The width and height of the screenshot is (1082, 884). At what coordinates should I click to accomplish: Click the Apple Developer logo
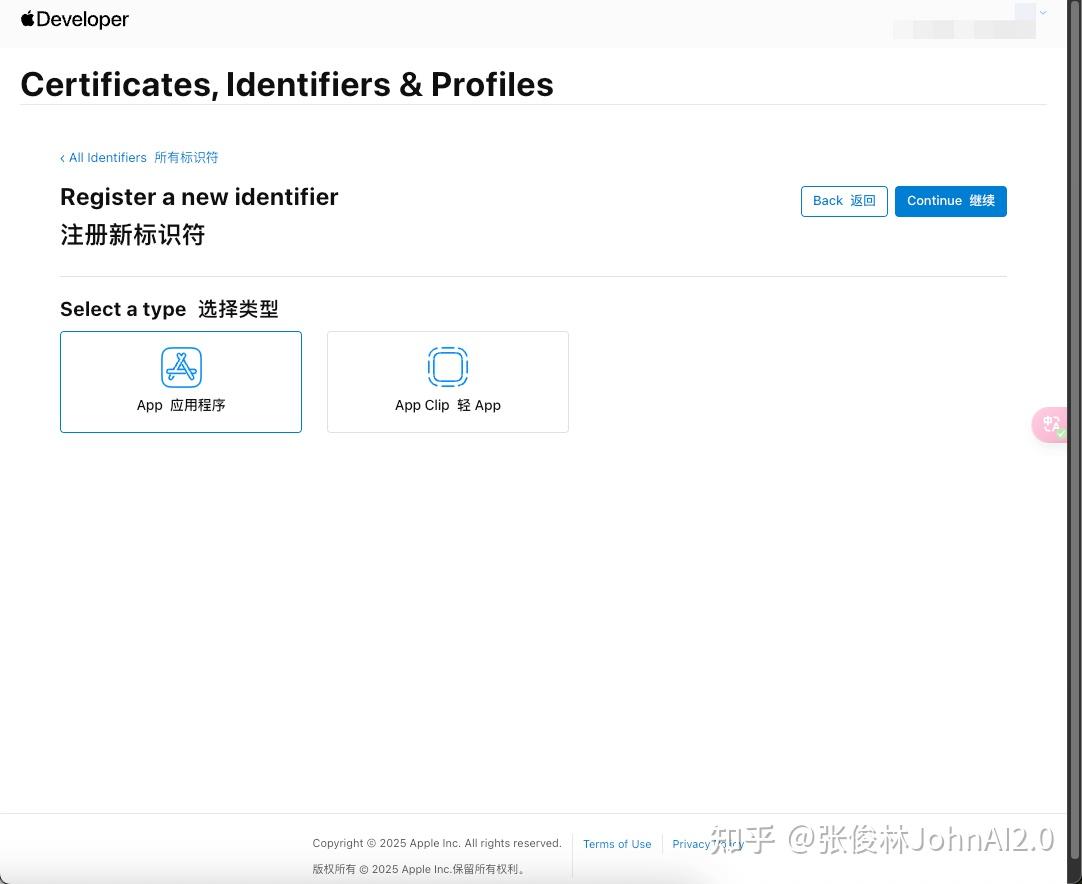coord(75,18)
